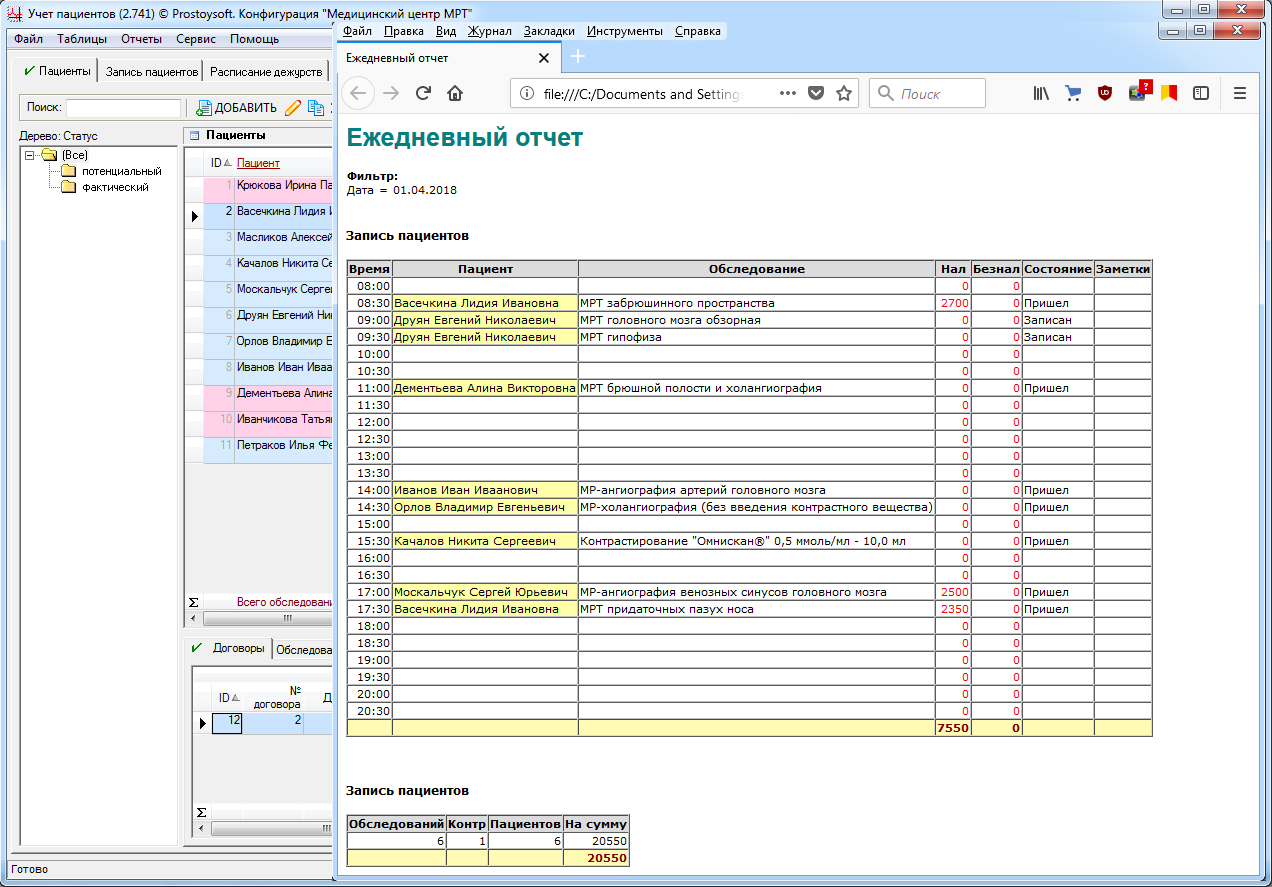Click the Поиск field in patient toolbar

(x=123, y=108)
